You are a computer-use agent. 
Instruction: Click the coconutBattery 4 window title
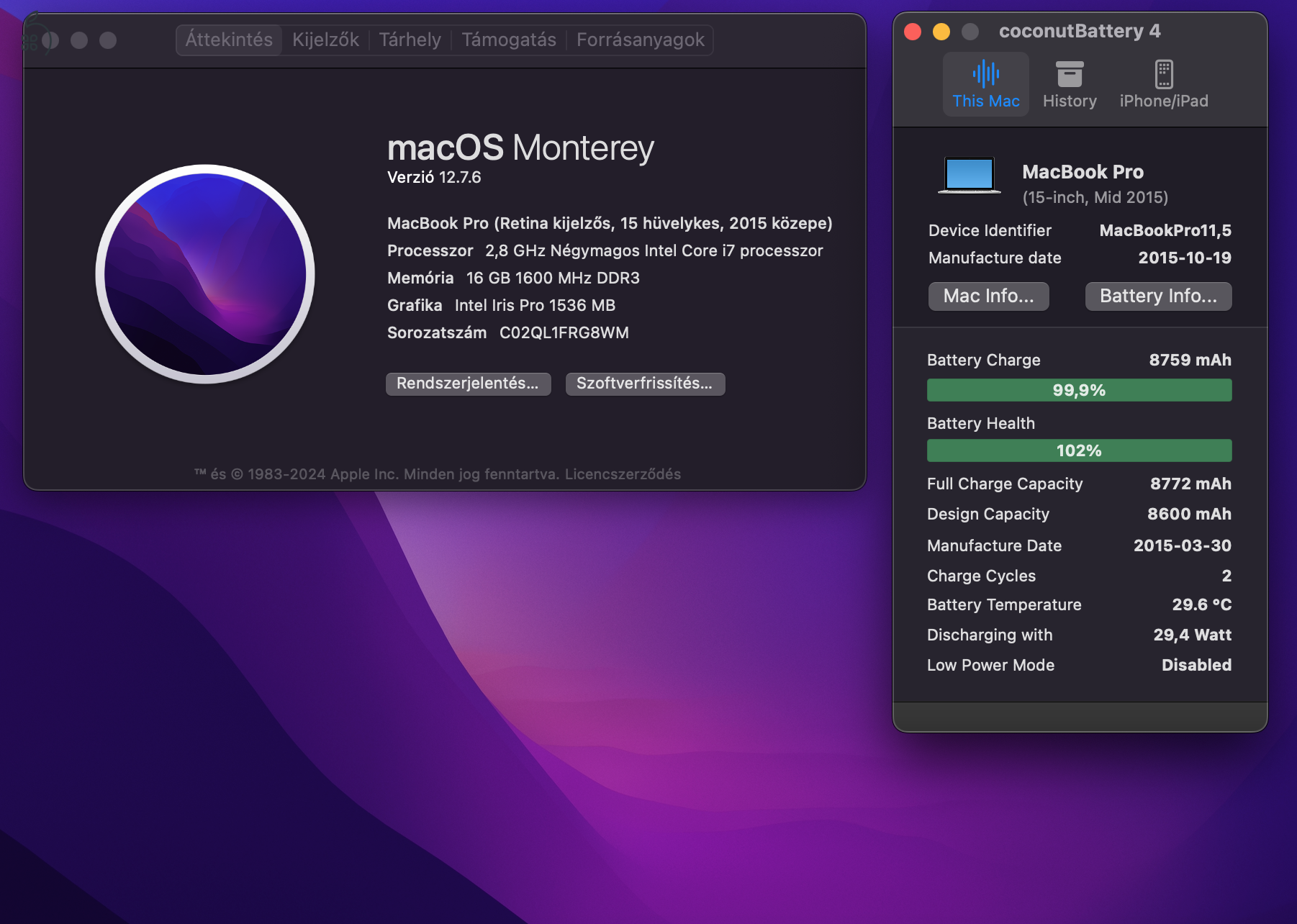1080,31
